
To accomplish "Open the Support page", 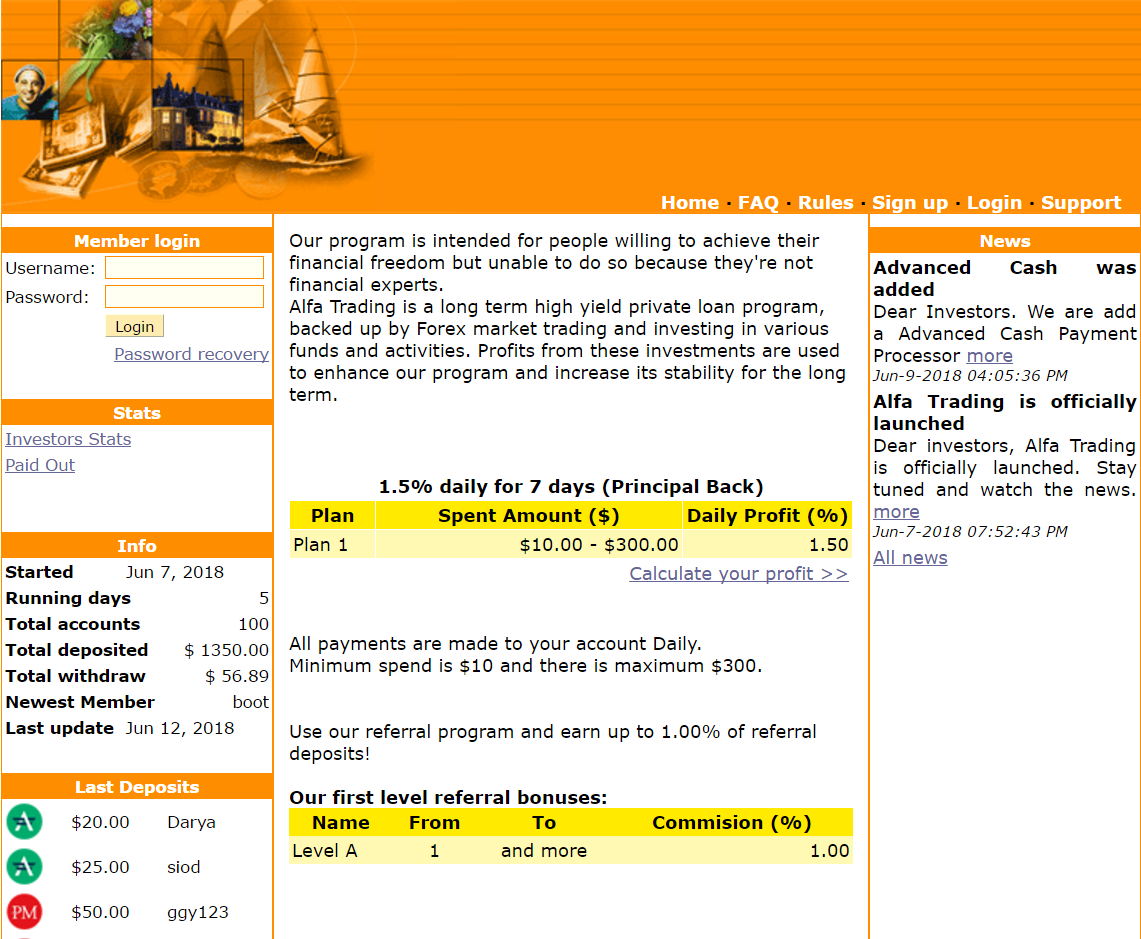I will pos(1081,202).
